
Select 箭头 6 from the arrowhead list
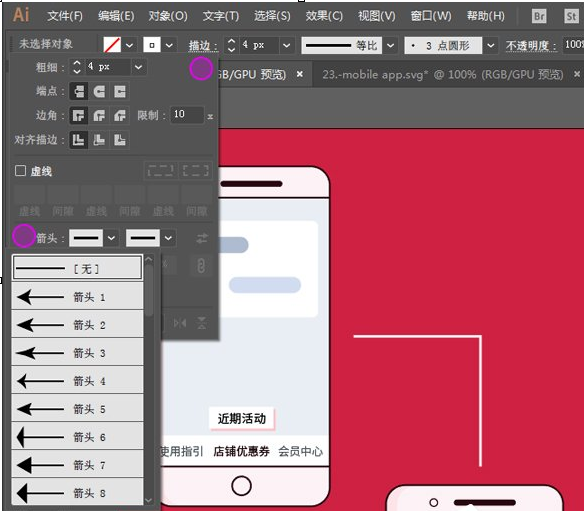click(x=77, y=437)
